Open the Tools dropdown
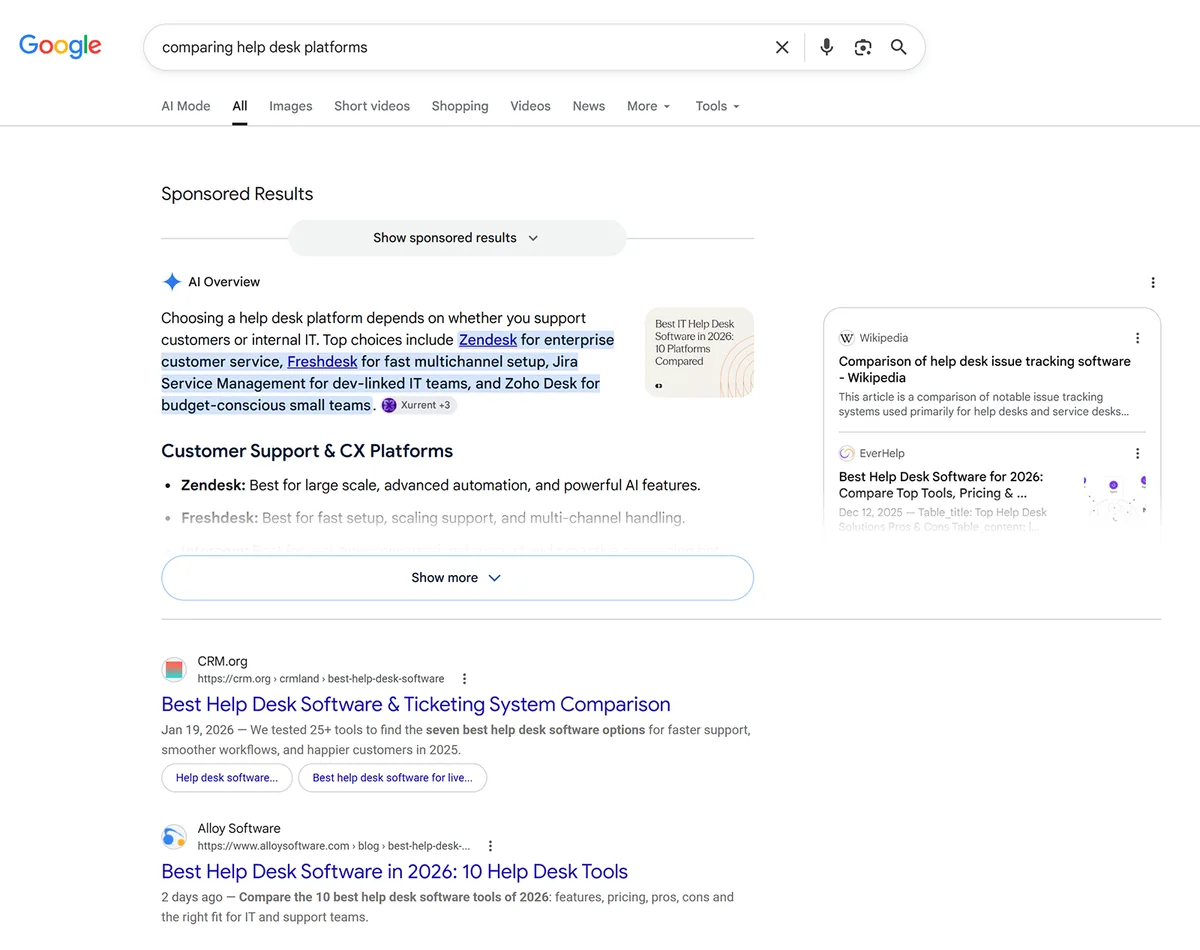 click(718, 106)
